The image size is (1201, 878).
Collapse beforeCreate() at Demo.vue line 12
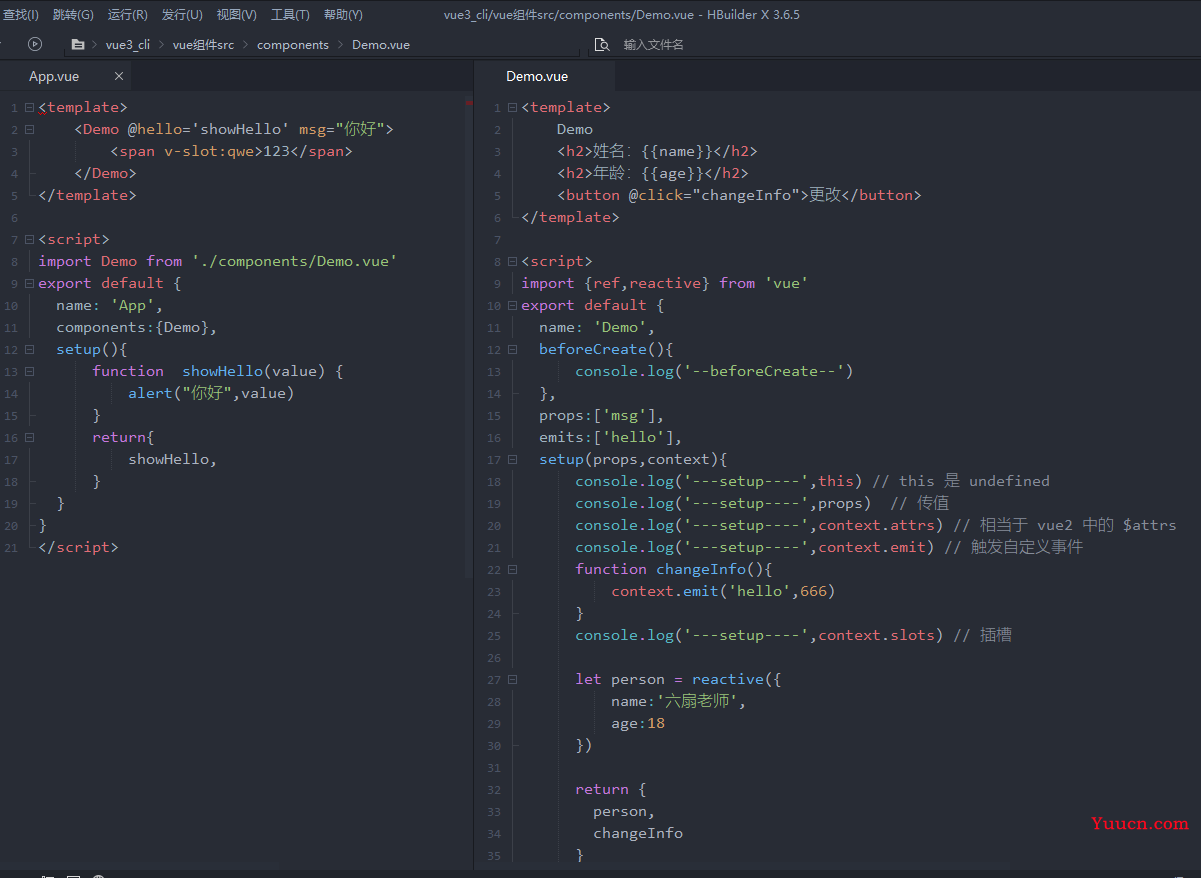pos(512,349)
